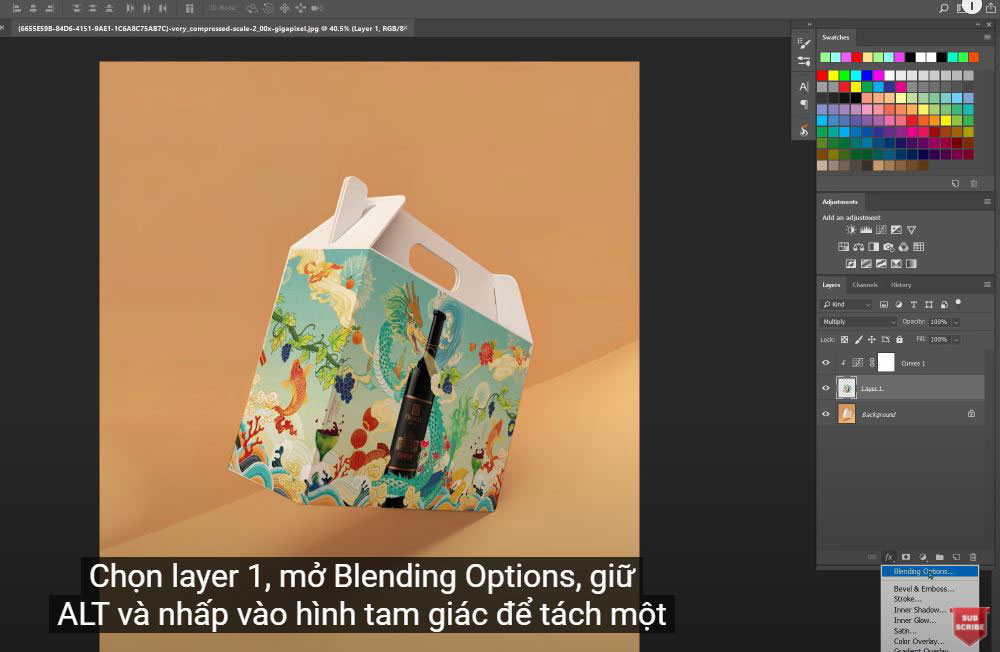Add a Brightness/Contrast adjustment
This screenshot has width=1000, height=652.
click(851, 230)
